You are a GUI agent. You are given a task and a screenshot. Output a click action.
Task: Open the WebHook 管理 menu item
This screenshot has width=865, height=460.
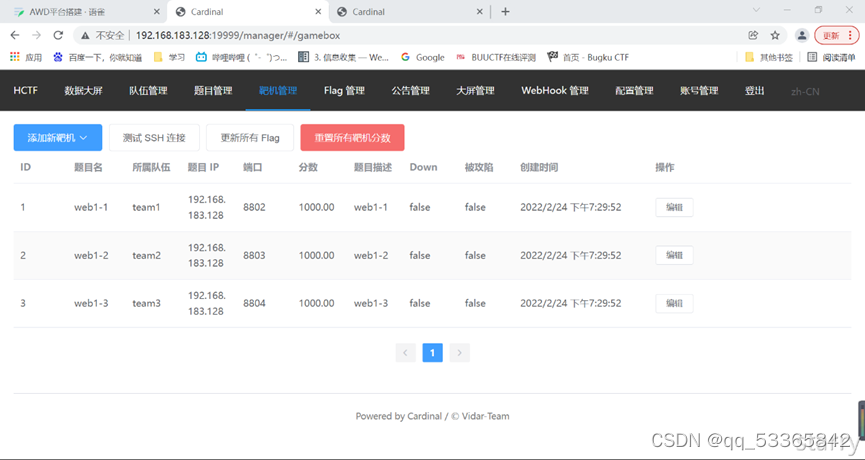555,90
